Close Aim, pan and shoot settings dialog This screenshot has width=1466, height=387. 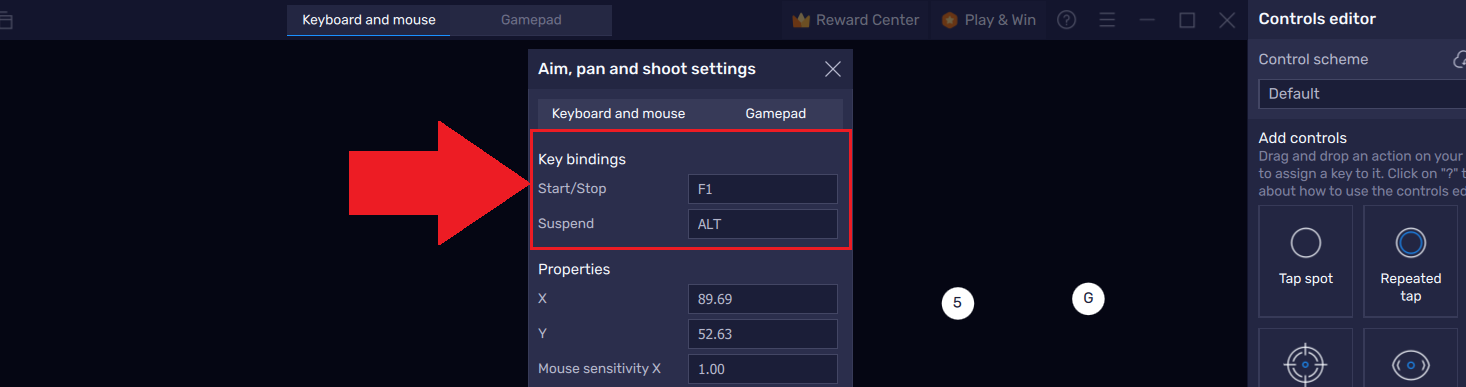(833, 69)
